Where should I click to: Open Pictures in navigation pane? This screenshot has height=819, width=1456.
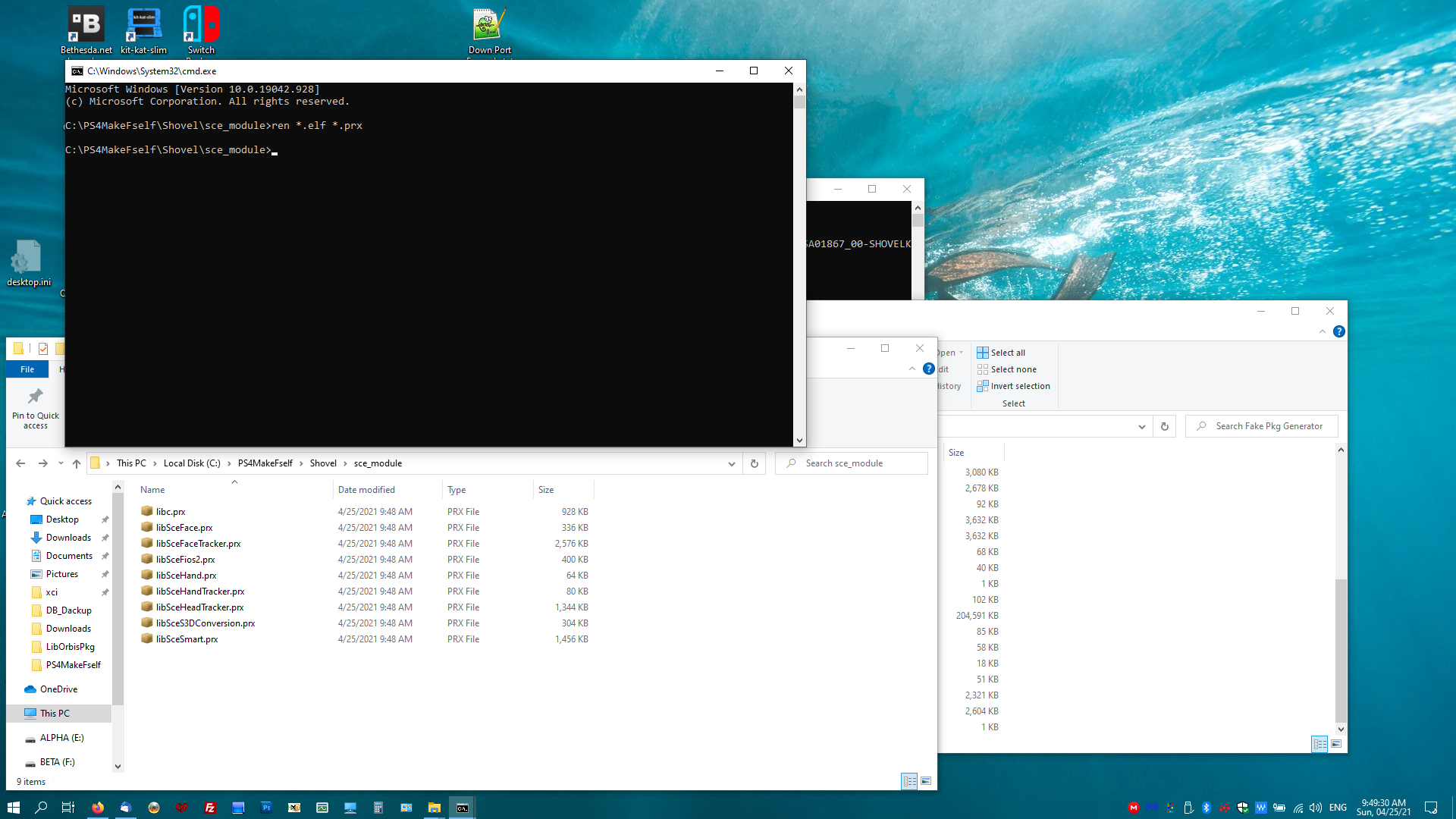point(62,574)
